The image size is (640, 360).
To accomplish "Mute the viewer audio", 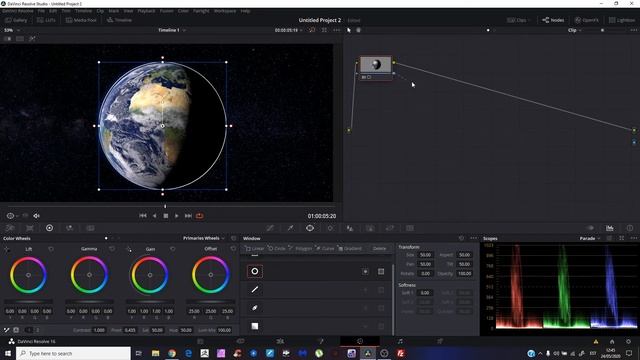I will point(36,216).
